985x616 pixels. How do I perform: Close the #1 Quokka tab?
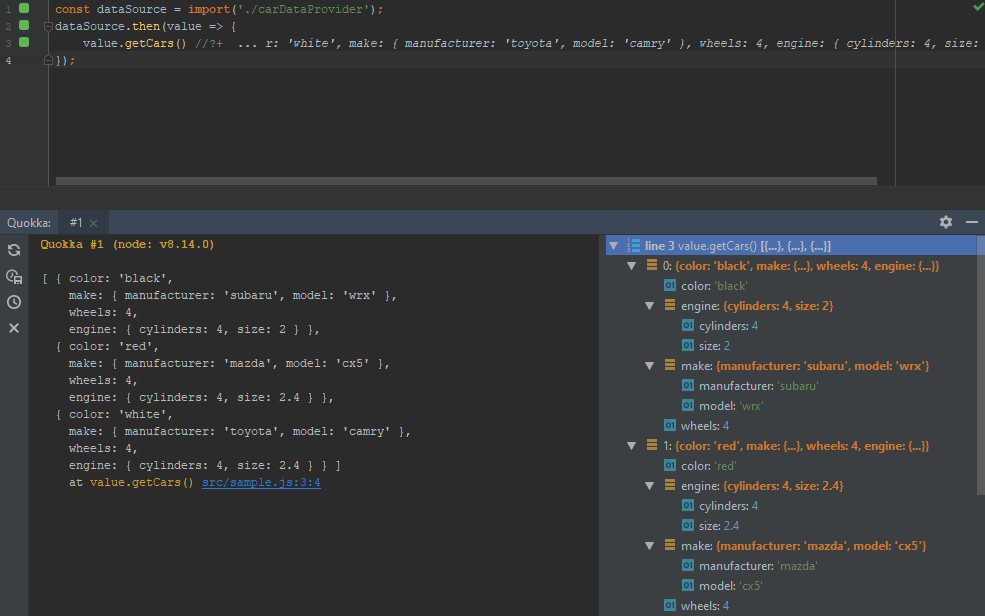tap(93, 223)
